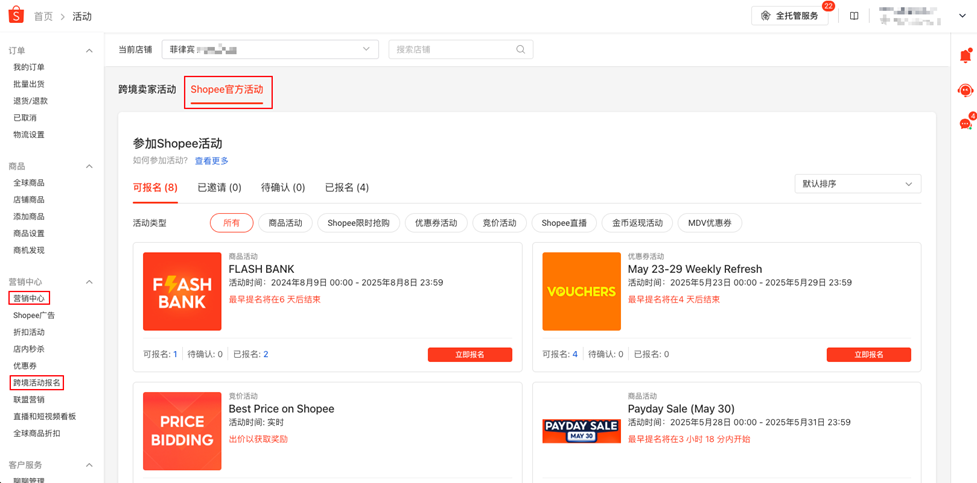Open 添加商品 in sidebar
The height and width of the screenshot is (483, 977).
(29, 217)
